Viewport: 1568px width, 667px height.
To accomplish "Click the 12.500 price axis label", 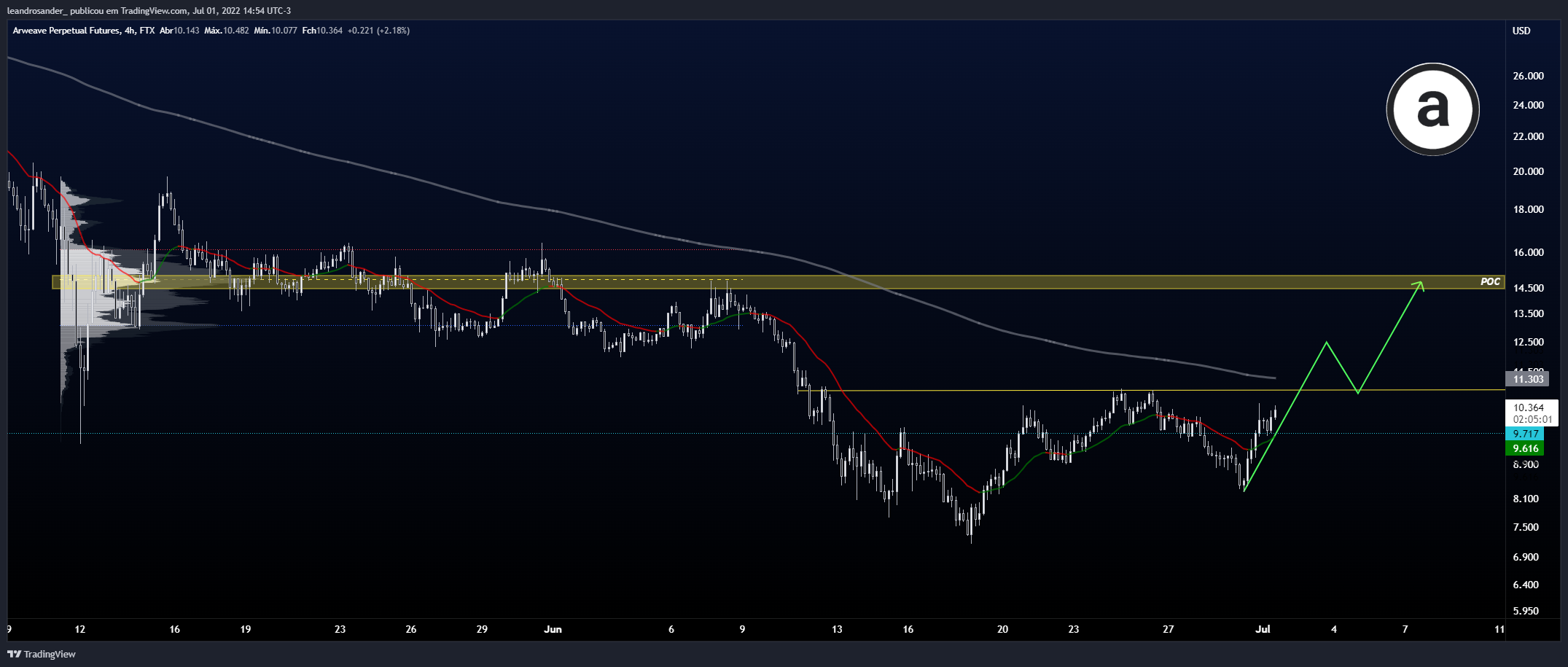I will tap(1528, 342).
